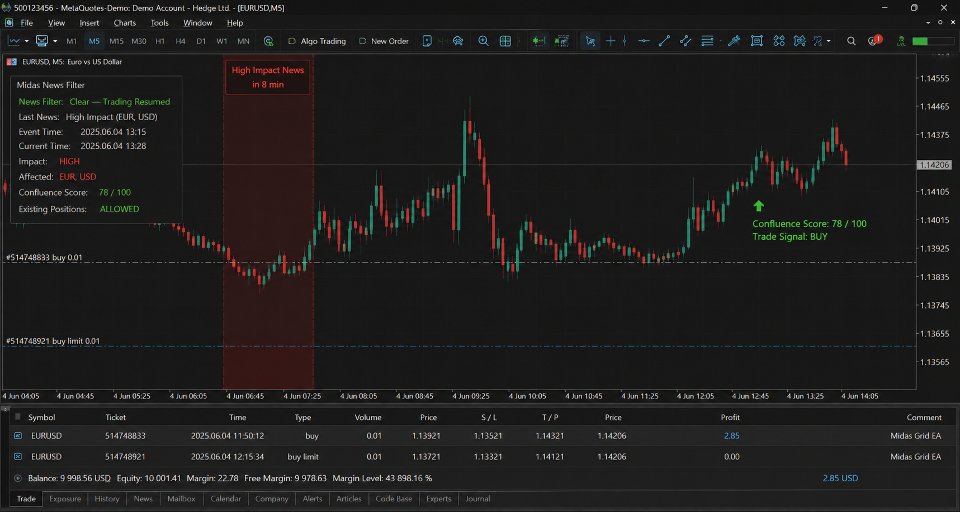The width and height of the screenshot is (960, 512).
Task: Click the Profit column header
Action: click(x=730, y=417)
